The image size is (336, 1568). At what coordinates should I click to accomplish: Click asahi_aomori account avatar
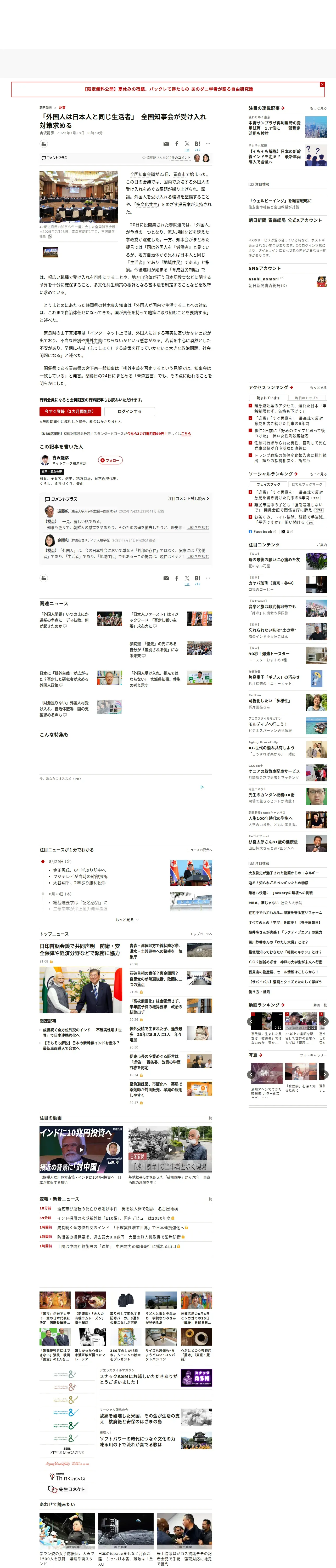[321, 281]
